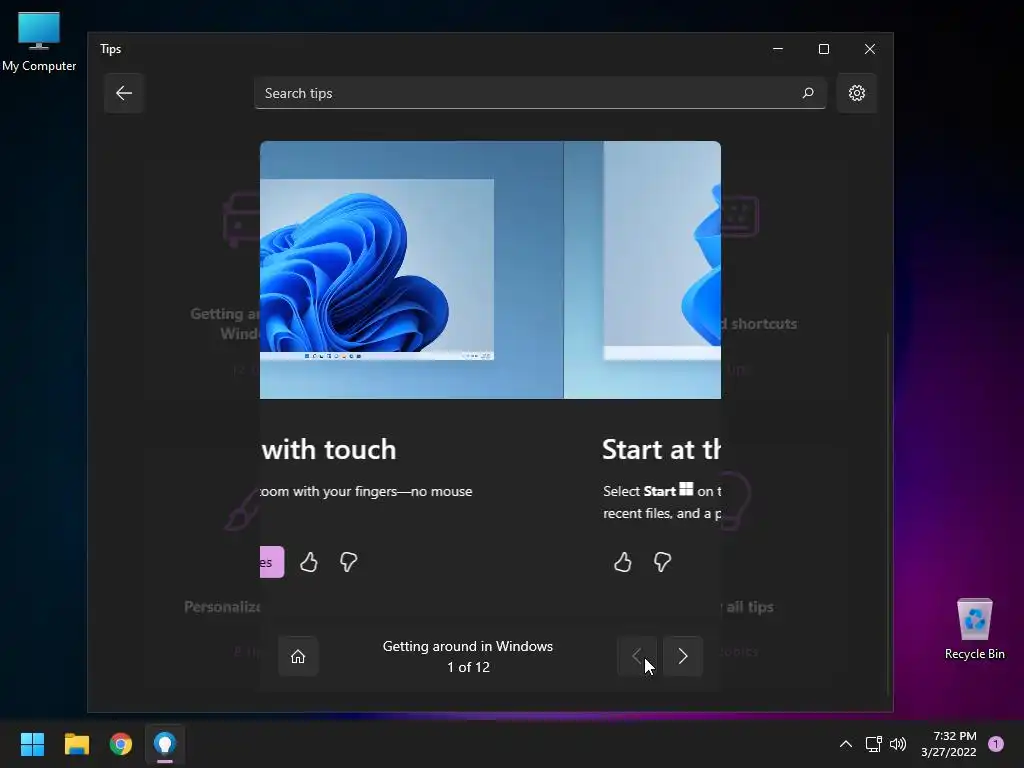The width and height of the screenshot is (1024, 768).
Task: Show hidden system tray icons
Action: (846, 744)
